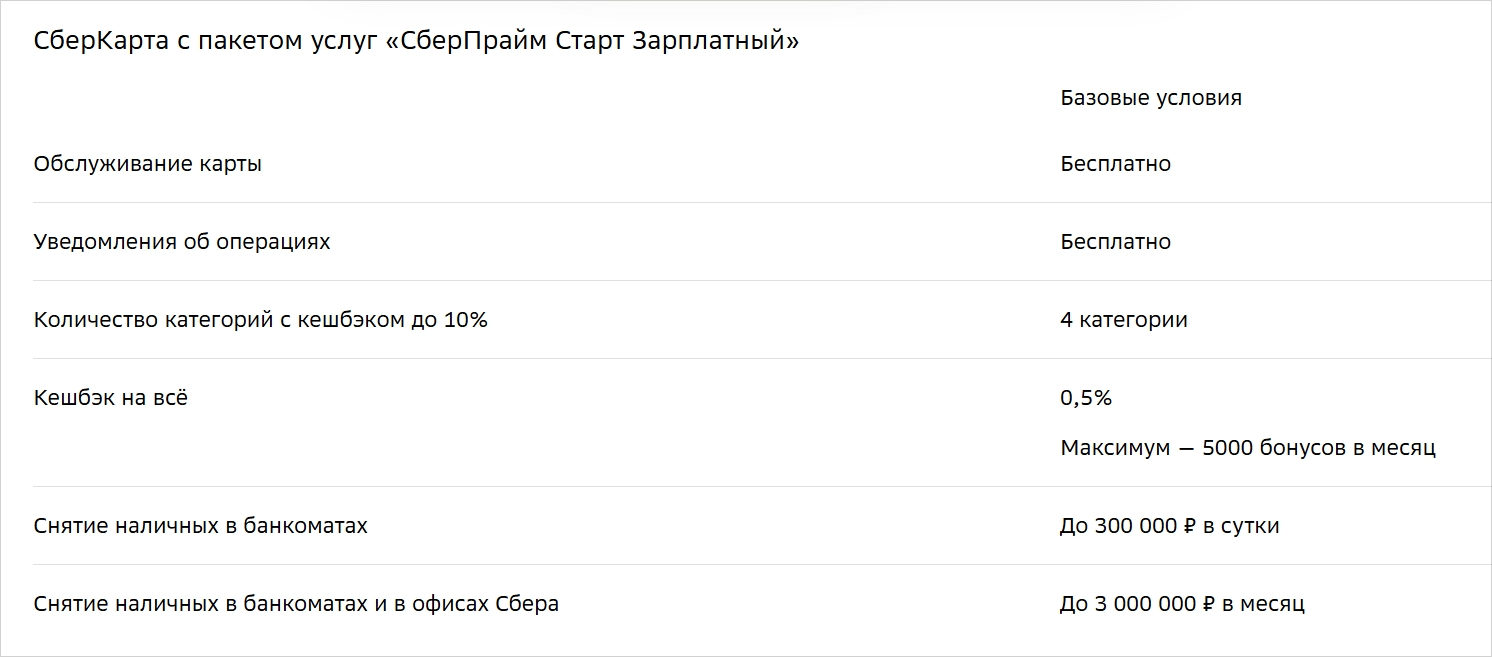Select До 3 000 000 ₽ в месяц value
The width and height of the screenshot is (1492, 657).
click(x=1182, y=604)
